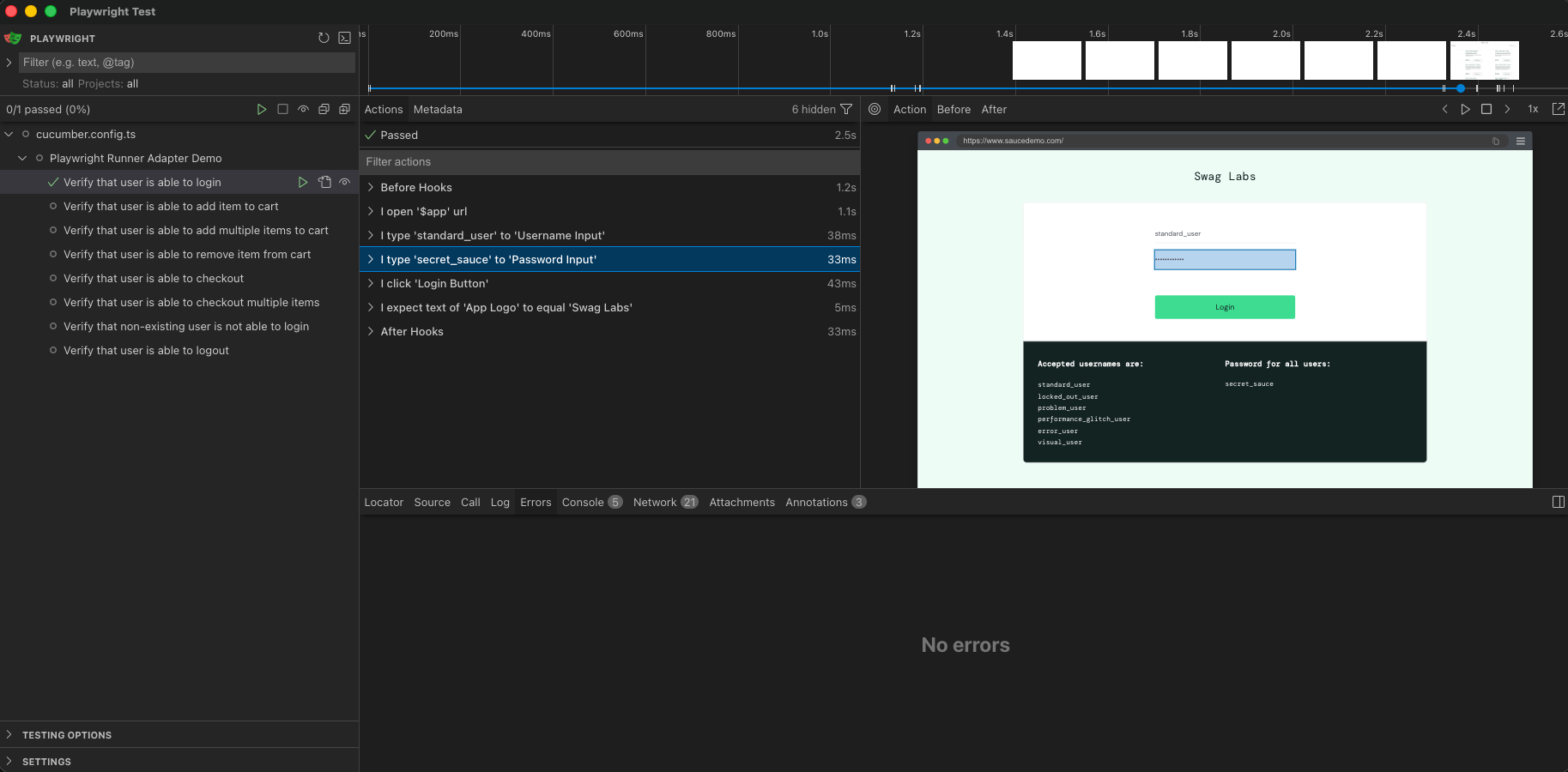Toggle watch on the login test row

click(345, 182)
